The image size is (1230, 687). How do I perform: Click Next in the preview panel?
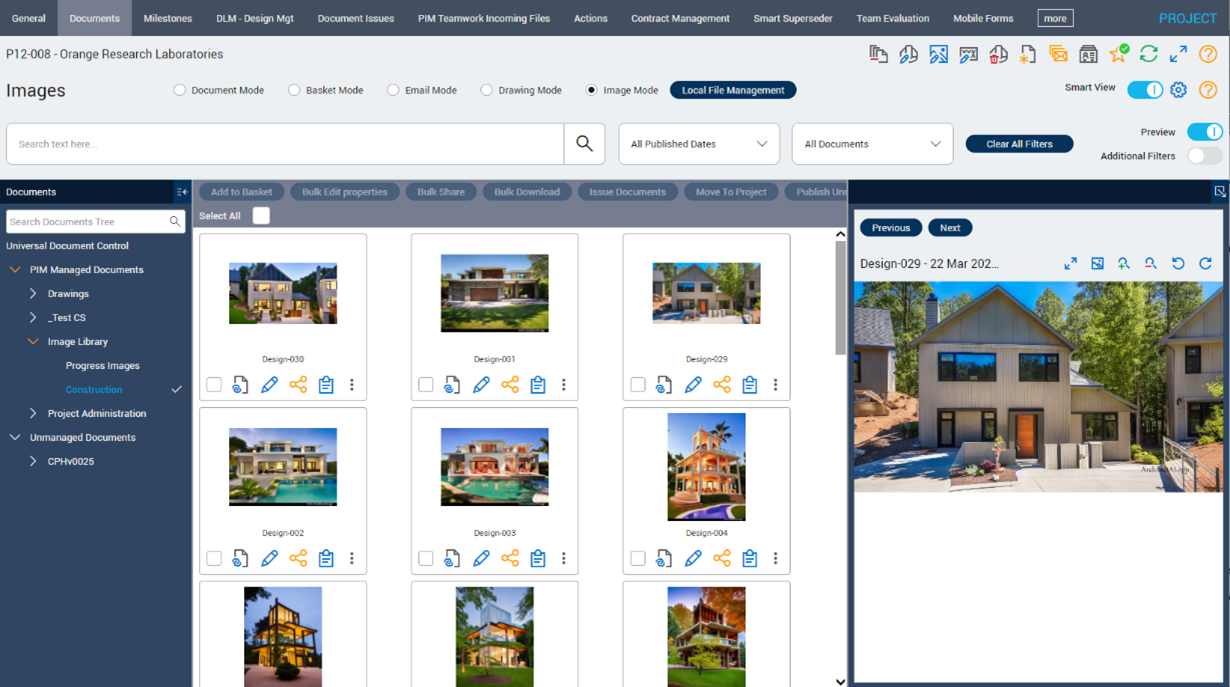(x=949, y=228)
